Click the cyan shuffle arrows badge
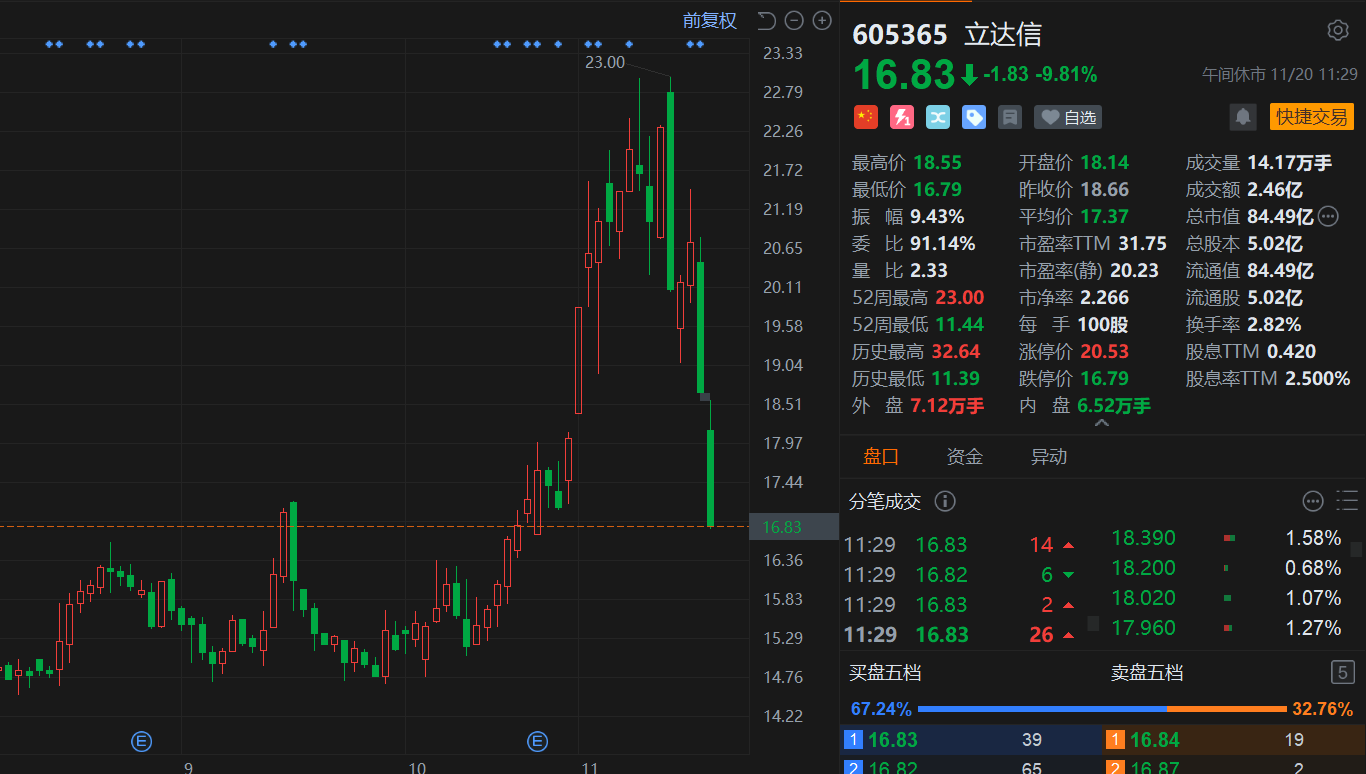The height and width of the screenshot is (774, 1366). 938,117
